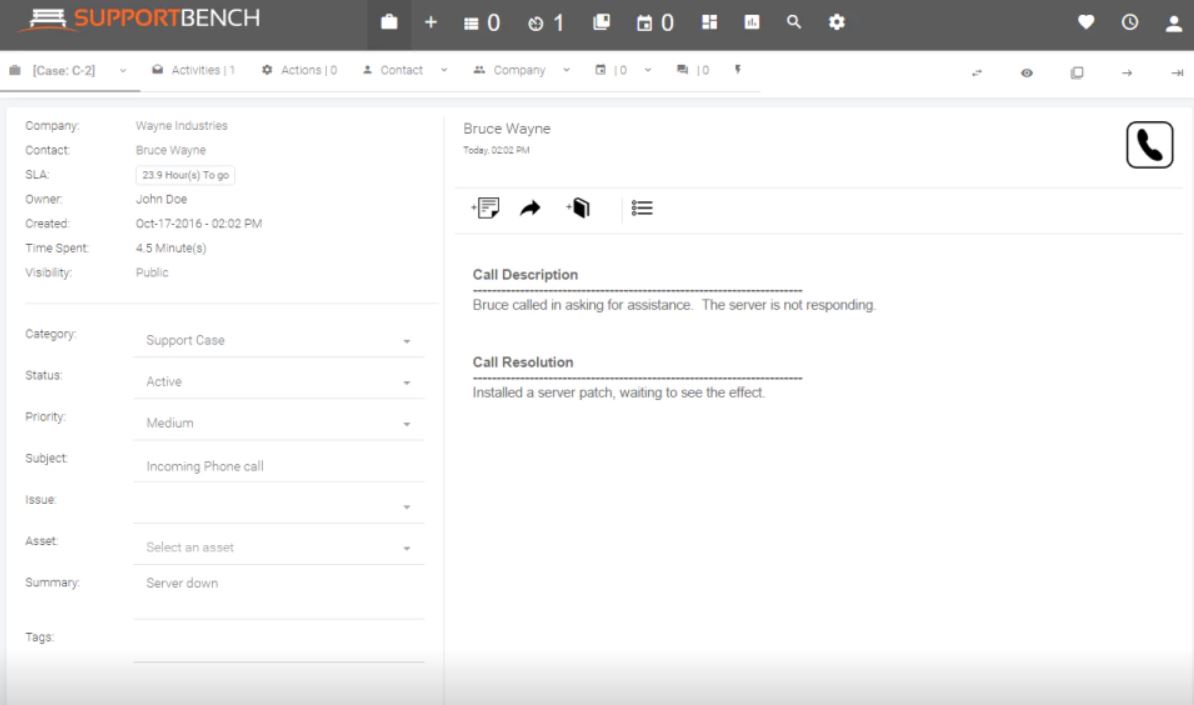This screenshot has height=705, width=1194.
Task: Open the Company tab
Action: tap(509, 70)
